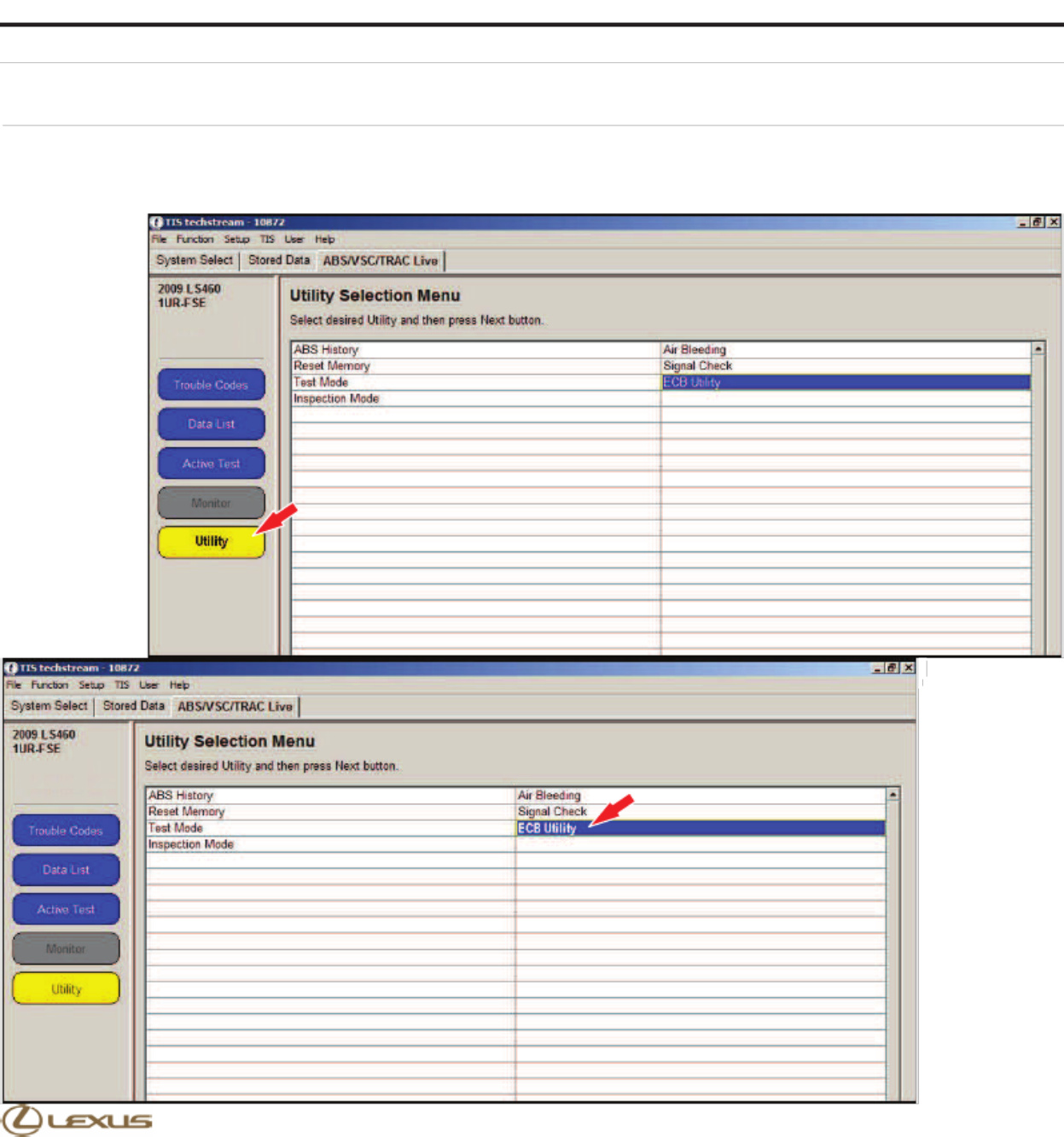Image resolution: width=1064 pixels, height=1137 pixels.
Task: Switch to Stored Data tab in upper window
Action: [279, 260]
